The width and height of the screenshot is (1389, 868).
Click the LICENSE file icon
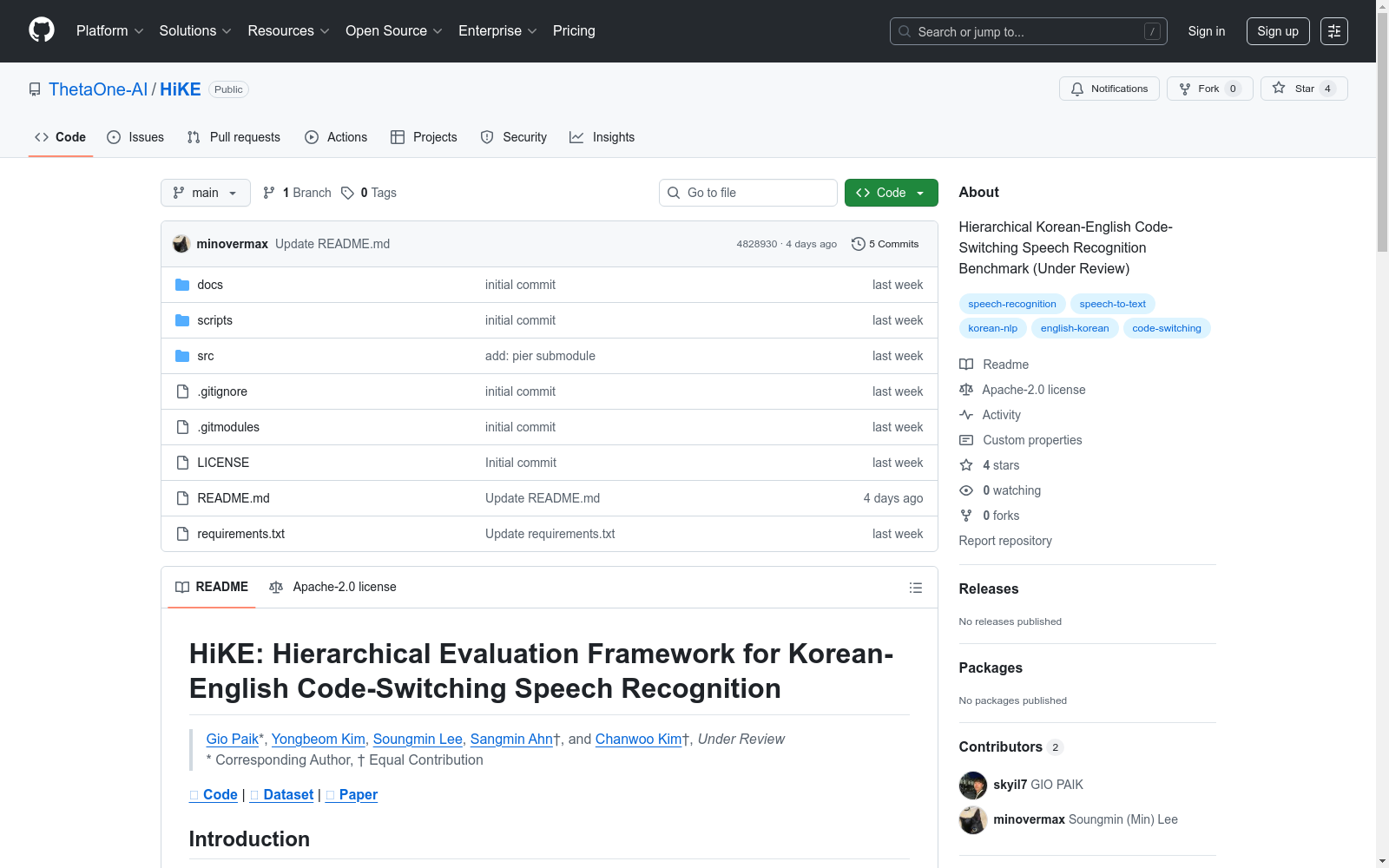pyautogui.click(x=182, y=463)
